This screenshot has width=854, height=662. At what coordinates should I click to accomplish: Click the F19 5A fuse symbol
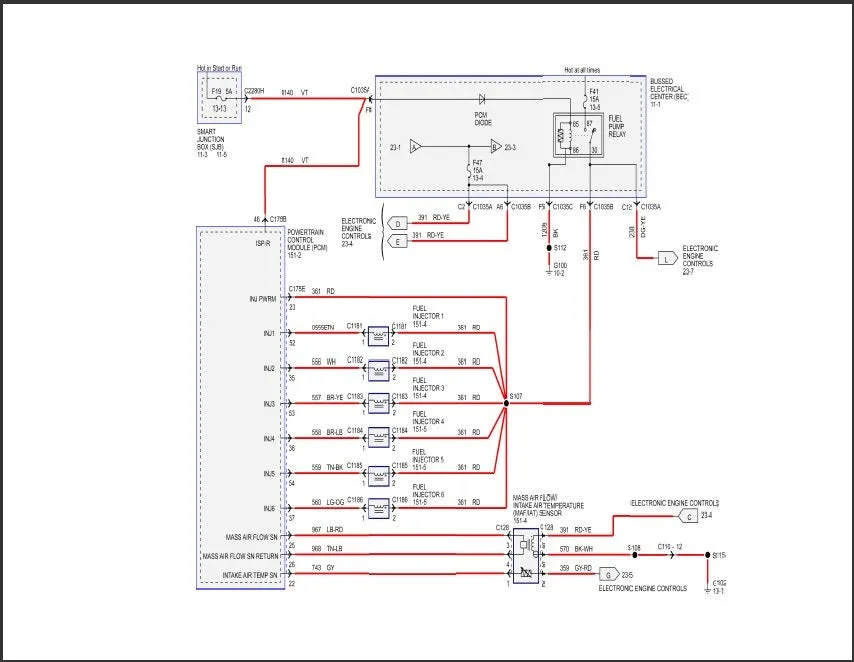(x=221, y=99)
